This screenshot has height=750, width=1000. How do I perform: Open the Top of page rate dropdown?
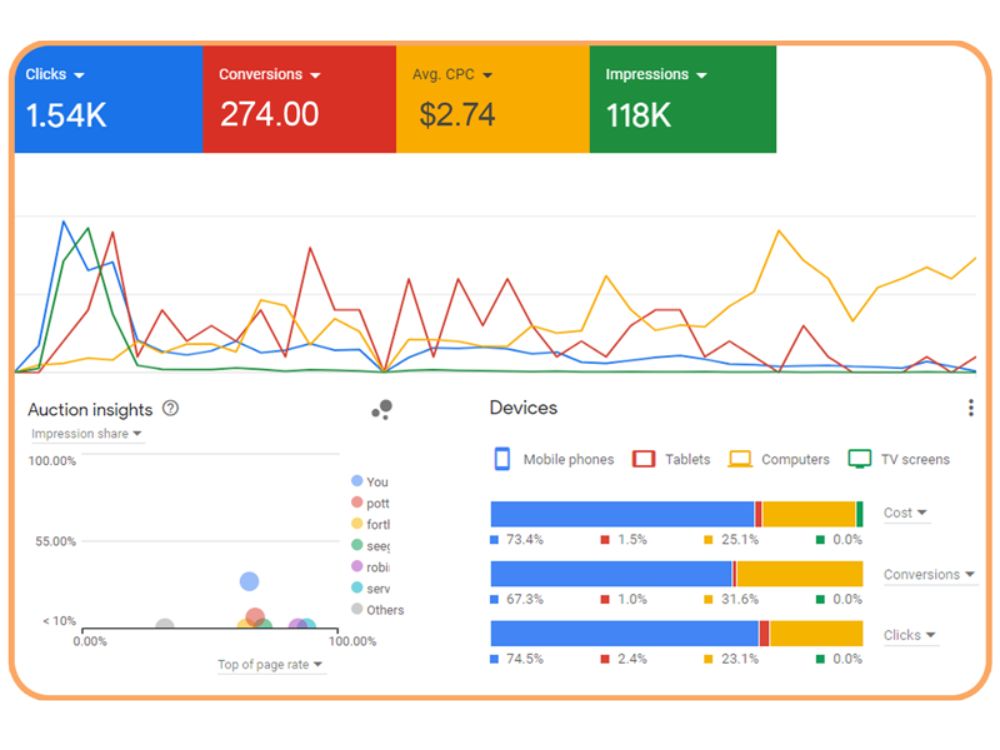(x=270, y=665)
